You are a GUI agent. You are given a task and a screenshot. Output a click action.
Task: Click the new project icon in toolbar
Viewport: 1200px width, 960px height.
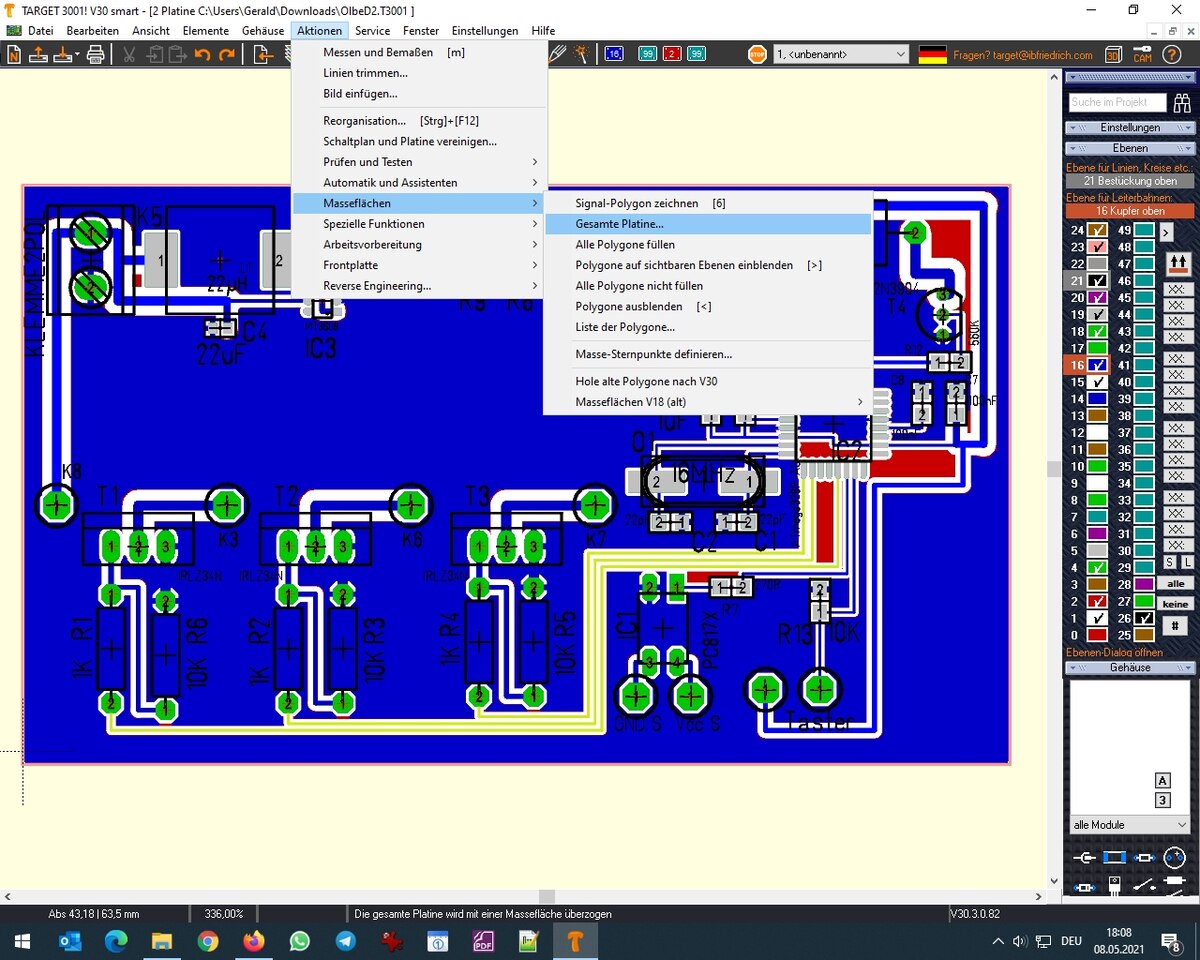tap(14, 55)
